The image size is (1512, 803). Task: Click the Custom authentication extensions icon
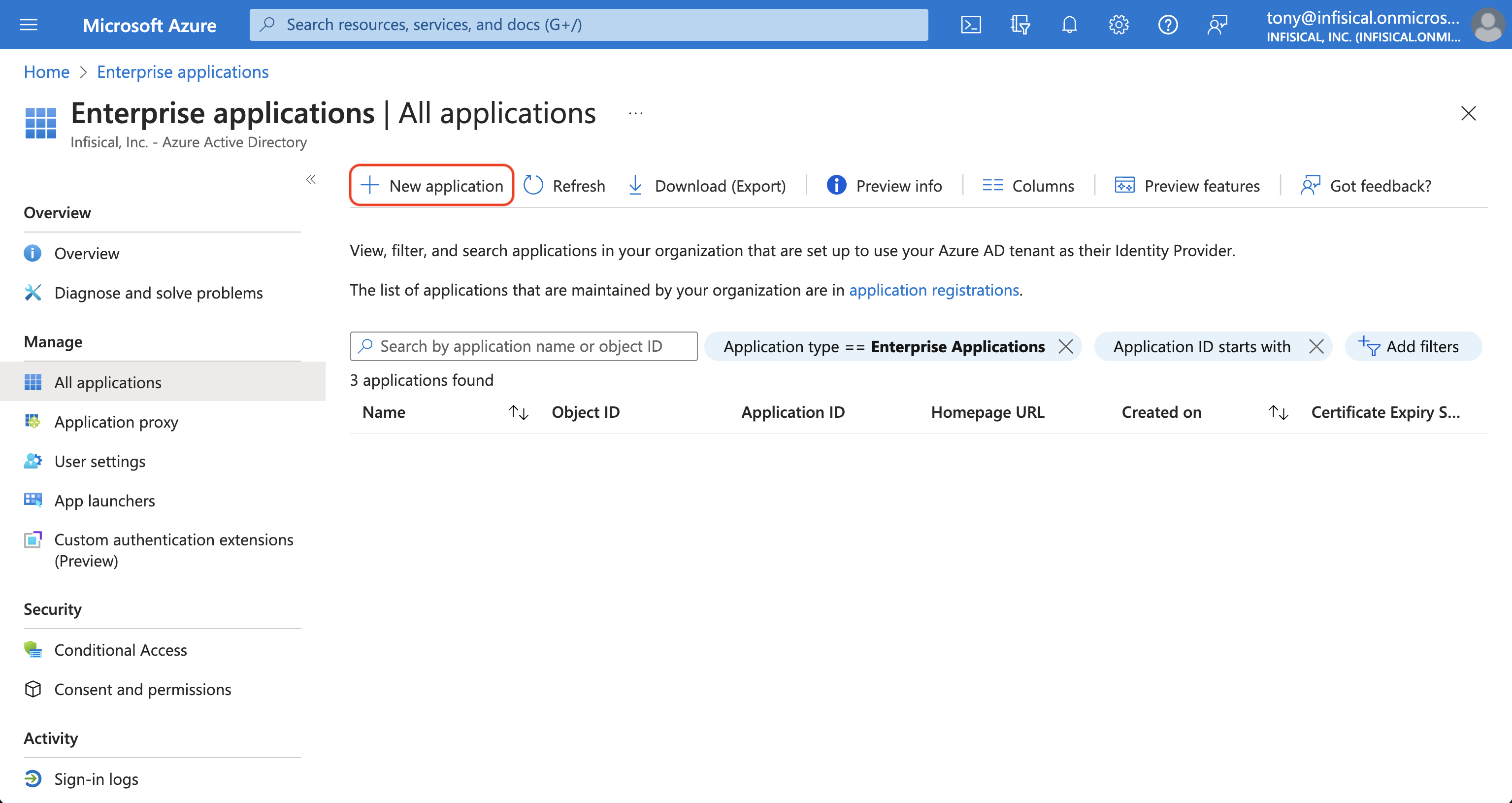click(33, 539)
